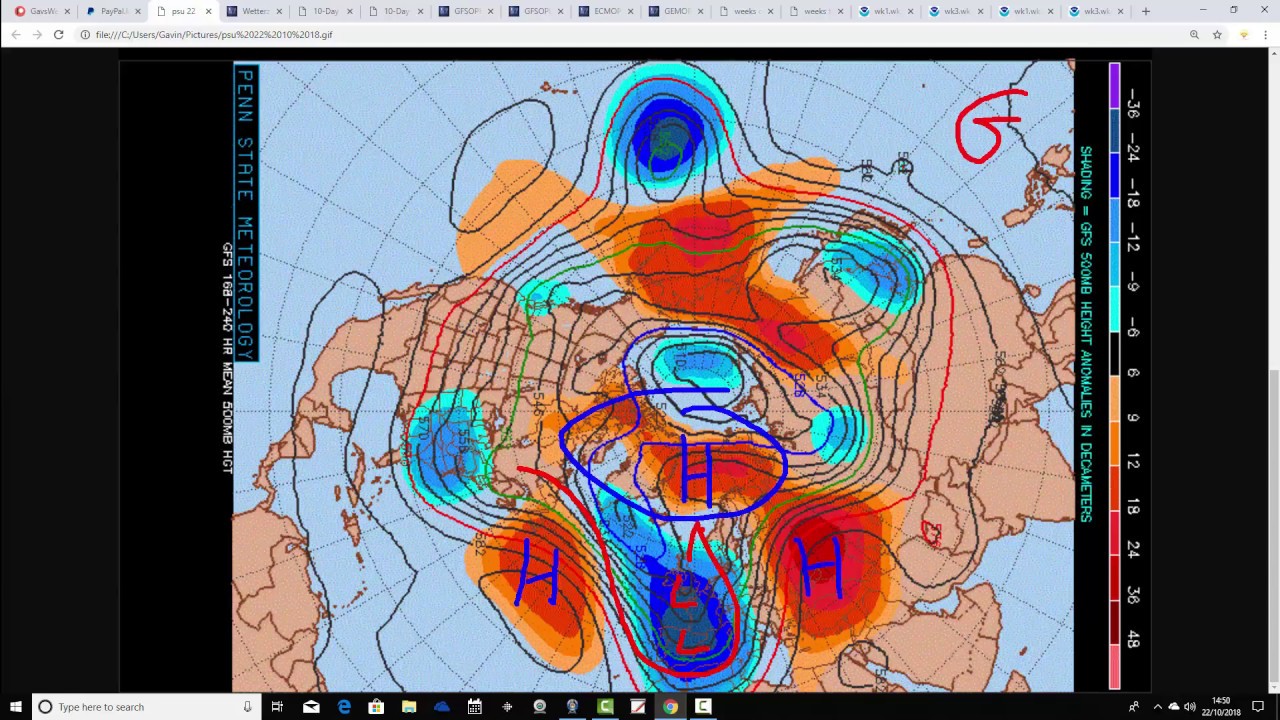The height and width of the screenshot is (720, 1280).
Task: Bookmark this page with the star icon
Action: pos(1217,34)
